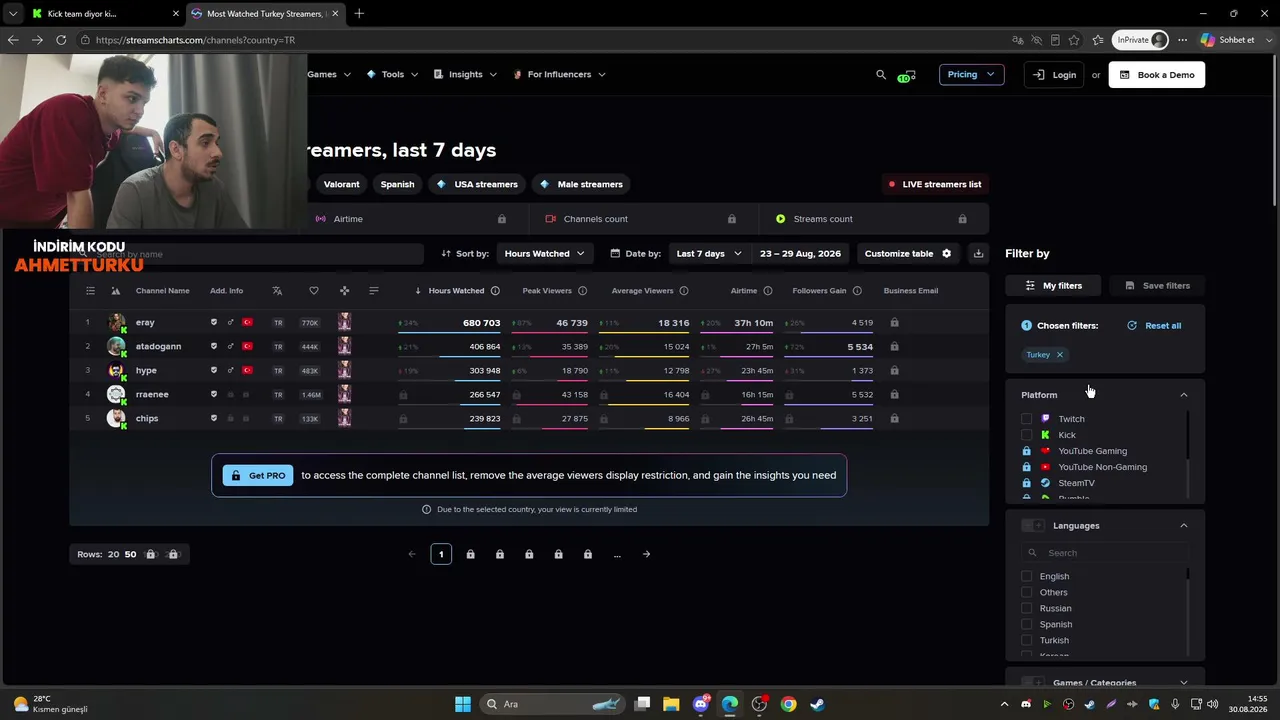The image size is (1280, 720).
Task: Open the Sort by Hours Watched dropdown
Action: pos(545,254)
